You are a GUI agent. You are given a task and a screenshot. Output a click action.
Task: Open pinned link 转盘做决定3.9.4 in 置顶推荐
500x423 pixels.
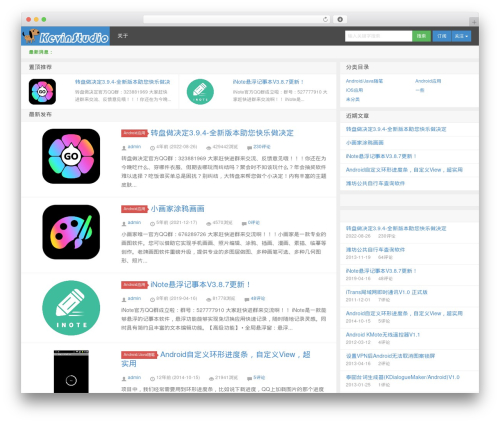[123, 82]
